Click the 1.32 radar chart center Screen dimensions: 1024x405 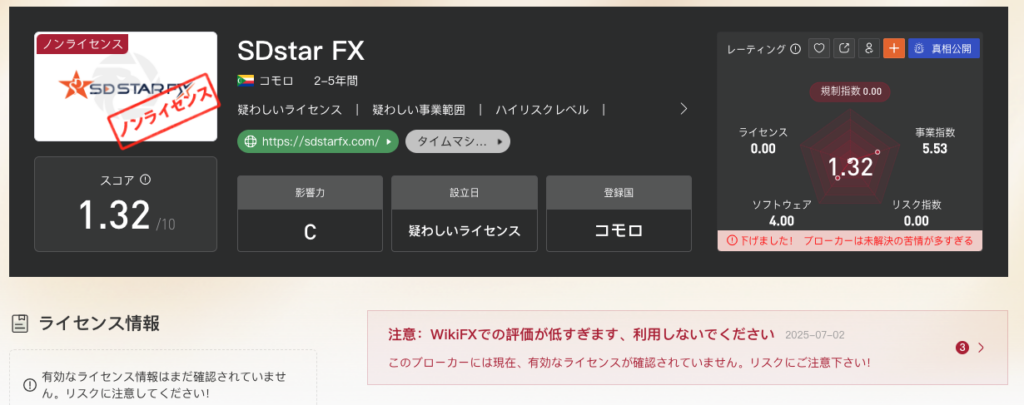(851, 167)
